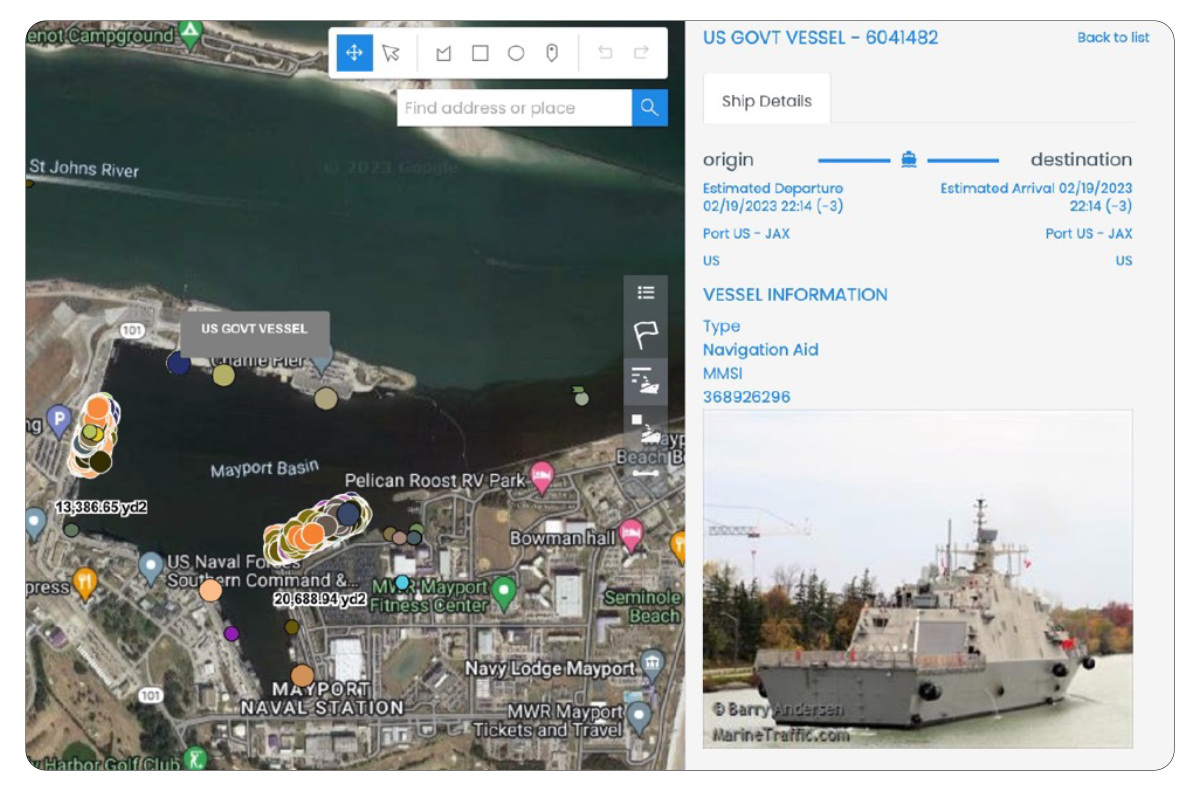Click the Mayport Basin map label
The width and height of the screenshot is (1200, 791).
click(x=265, y=468)
